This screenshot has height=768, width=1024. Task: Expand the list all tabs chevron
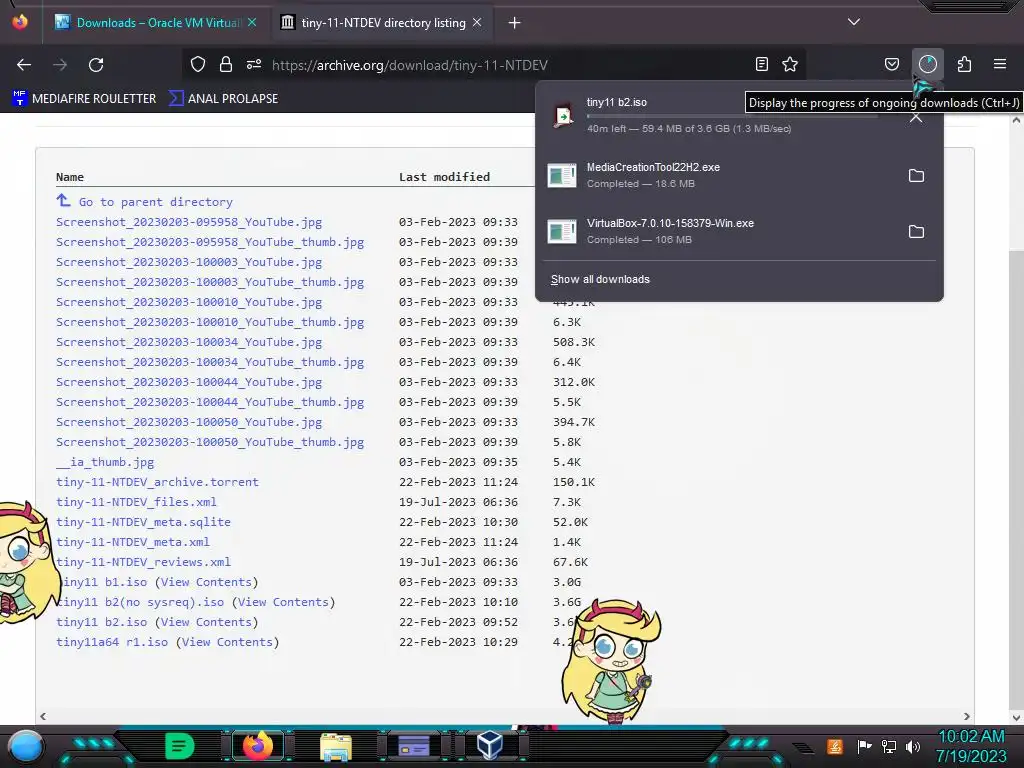pos(854,22)
